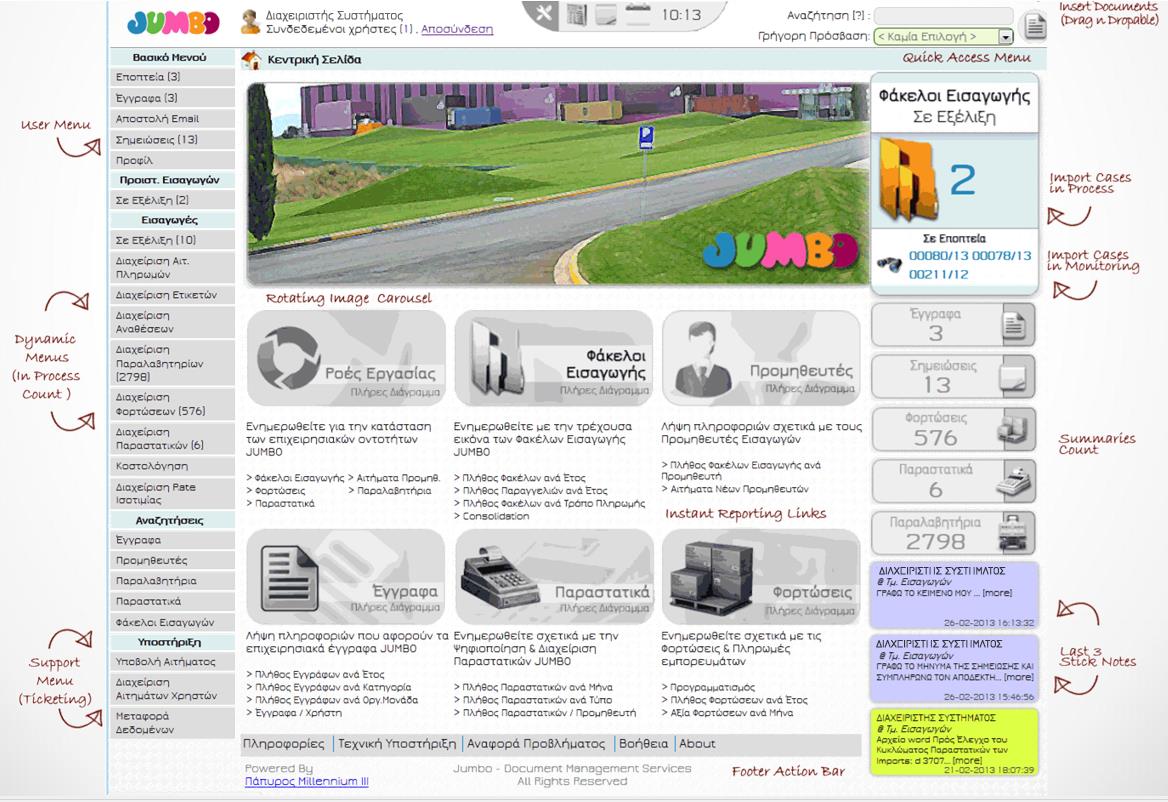Select Σημειώσεις (13) menu item
The height and width of the screenshot is (802, 1168).
[172, 139]
